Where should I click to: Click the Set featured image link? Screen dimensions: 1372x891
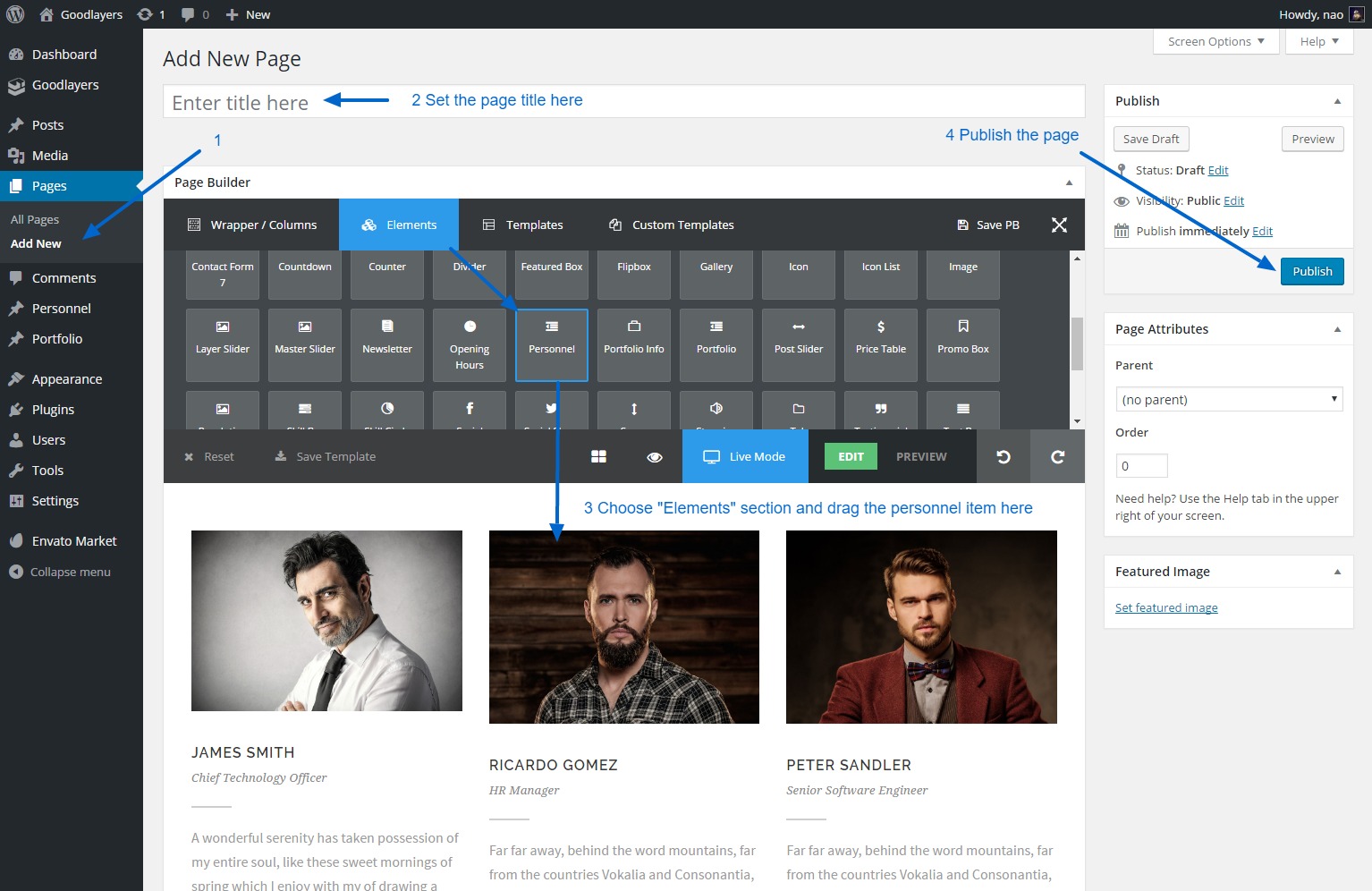pos(1166,608)
